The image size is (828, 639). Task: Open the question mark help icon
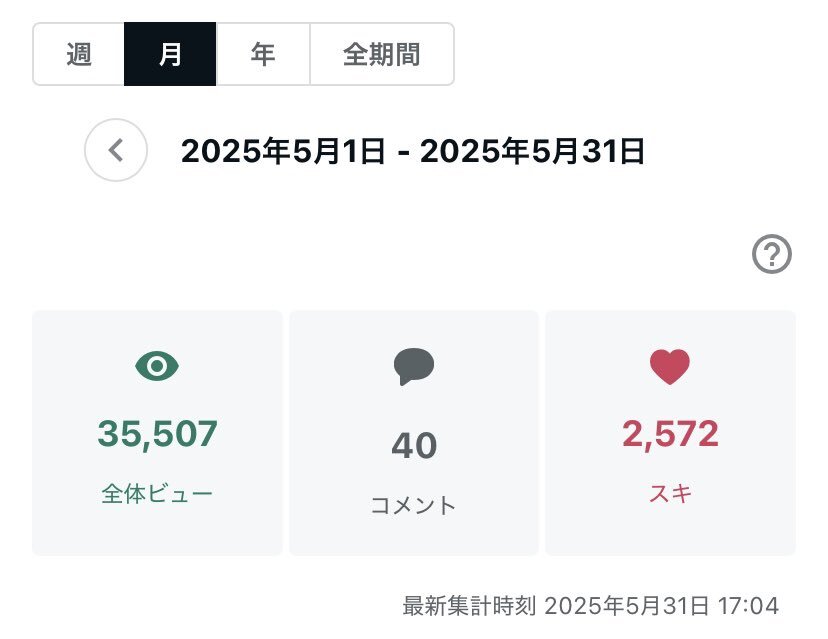(771, 254)
